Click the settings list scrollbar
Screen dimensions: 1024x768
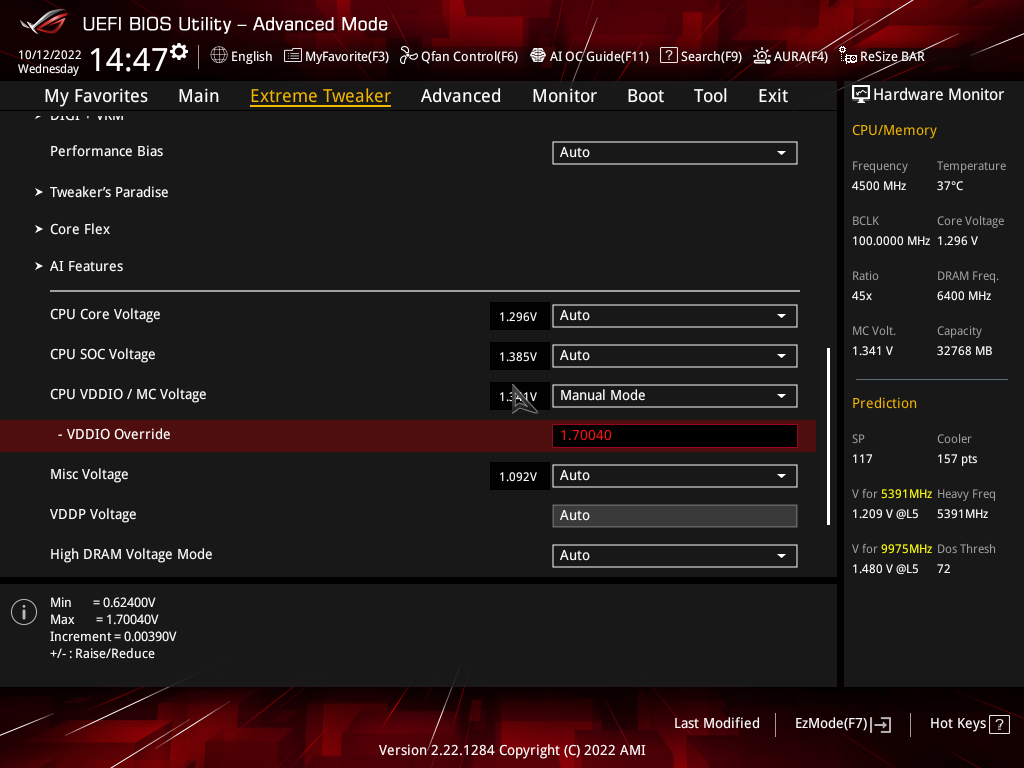[828, 436]
